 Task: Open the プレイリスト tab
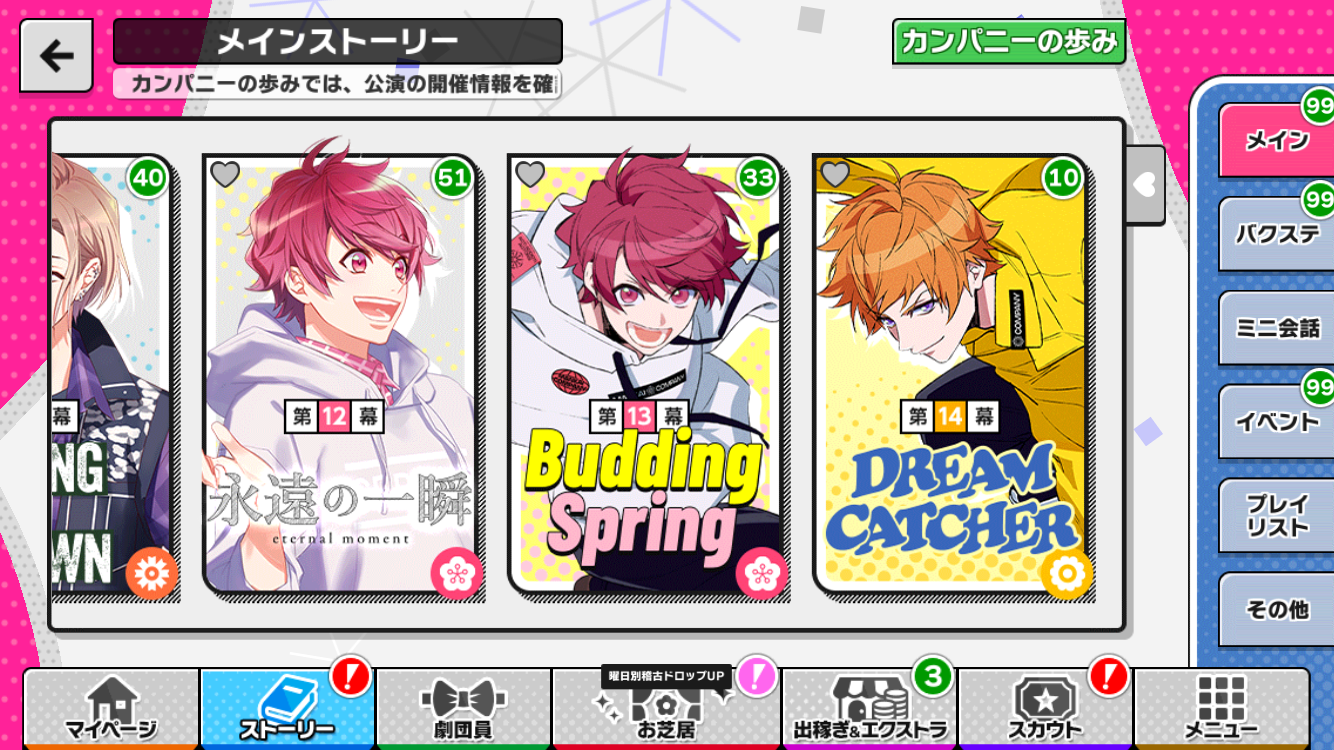(x=1276, y=516)
